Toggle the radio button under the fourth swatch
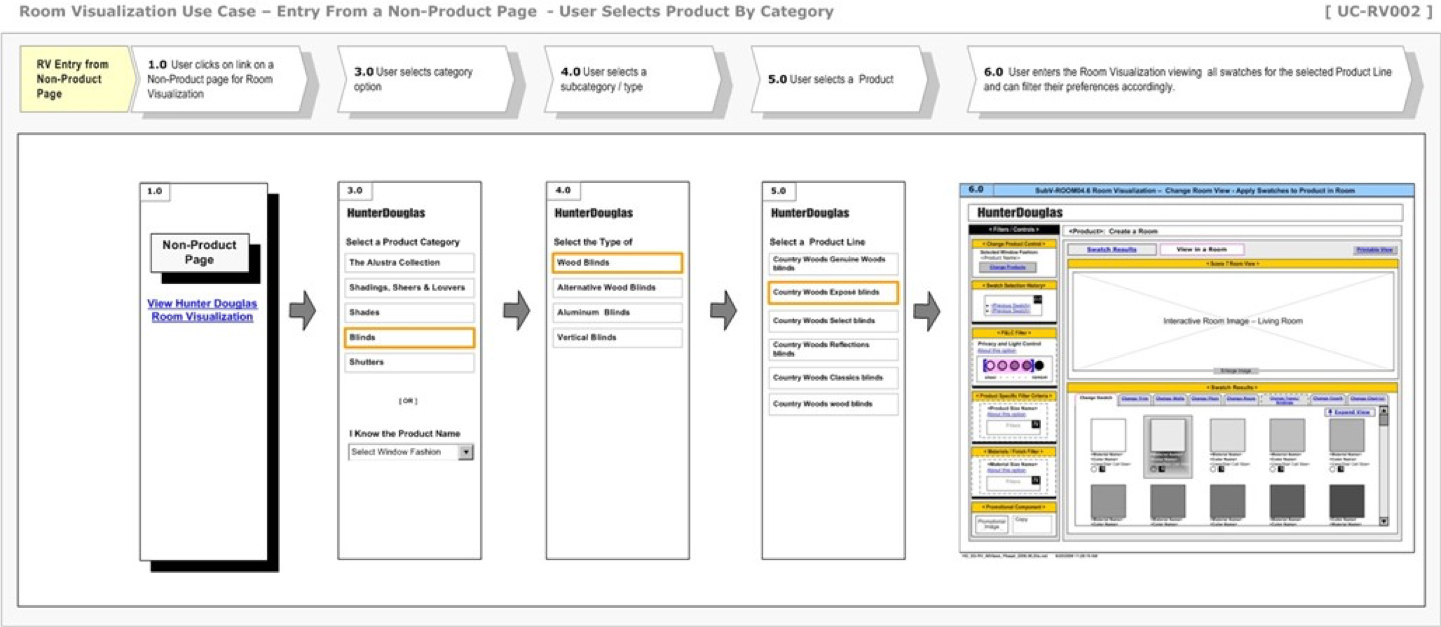The height and width of the screenshot is (627, 1441). click(x=1274, y=469)
